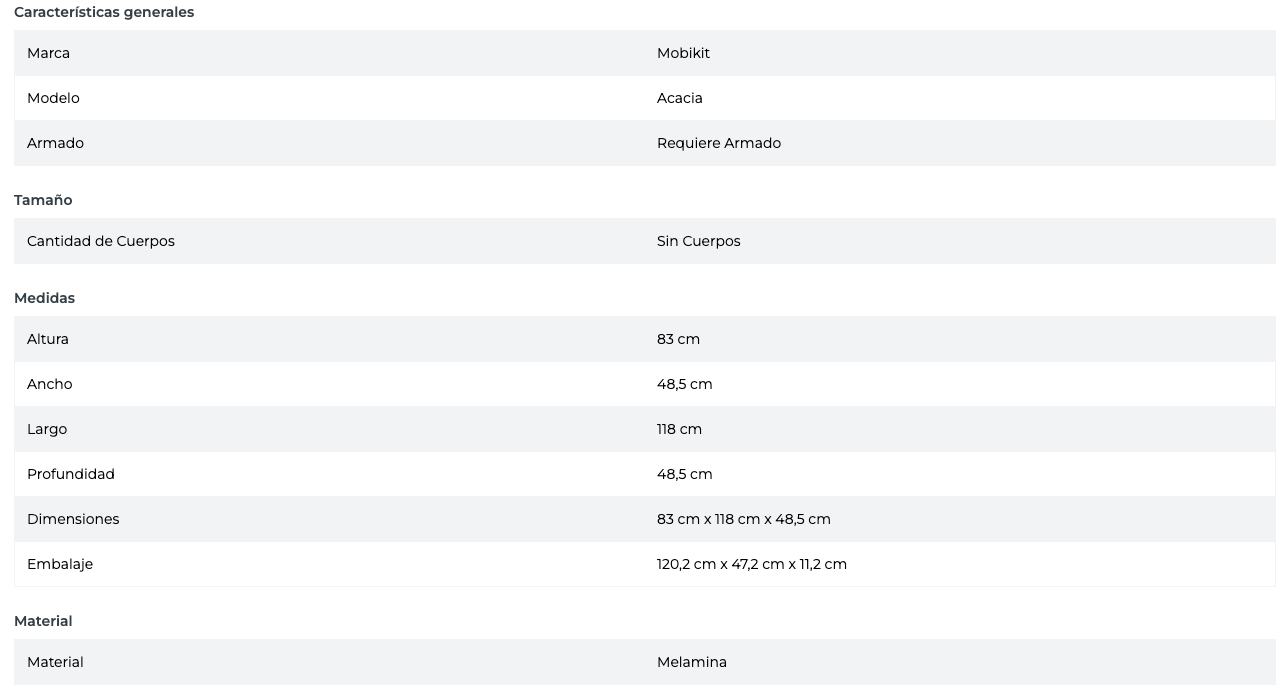Screen dimensions: 1285x688
Task: Click the bold Material section heading
Action: click(x=43, y=621)
